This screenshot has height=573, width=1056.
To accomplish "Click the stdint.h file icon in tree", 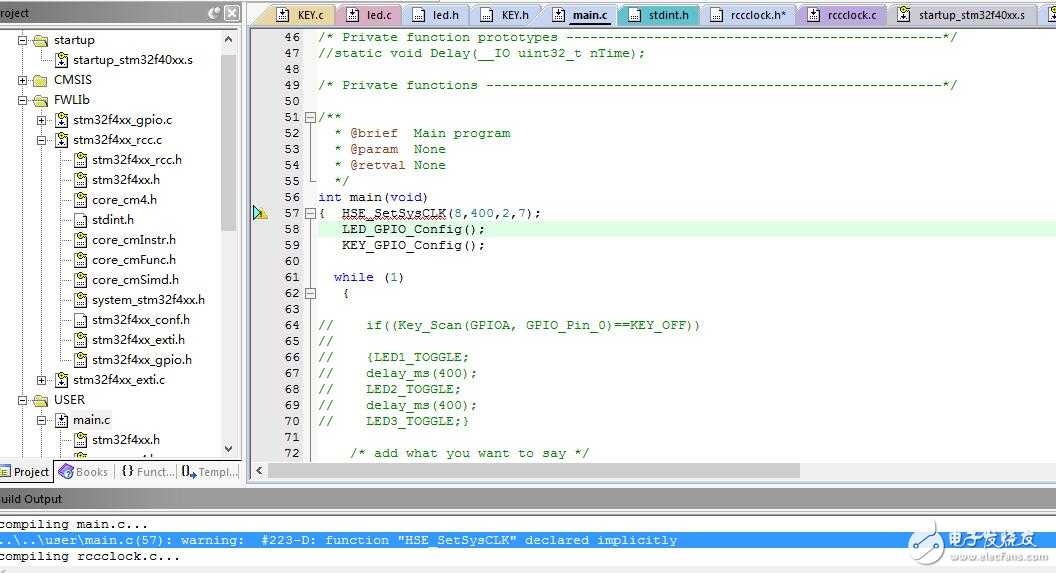I will [x=80, y=220].
